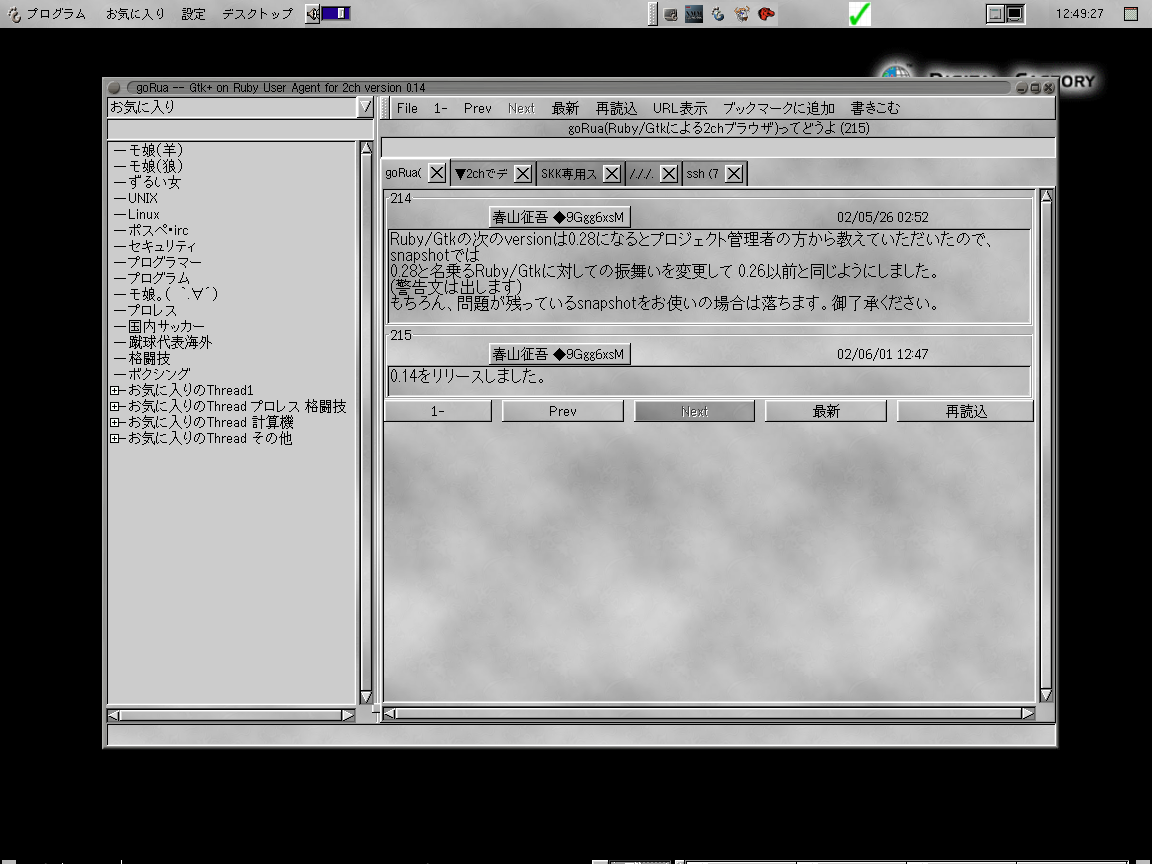The height and width of the screenshot is (864, 1152).
Task: Close the ssh tab using its X button
Action: (x=734, y=174)
